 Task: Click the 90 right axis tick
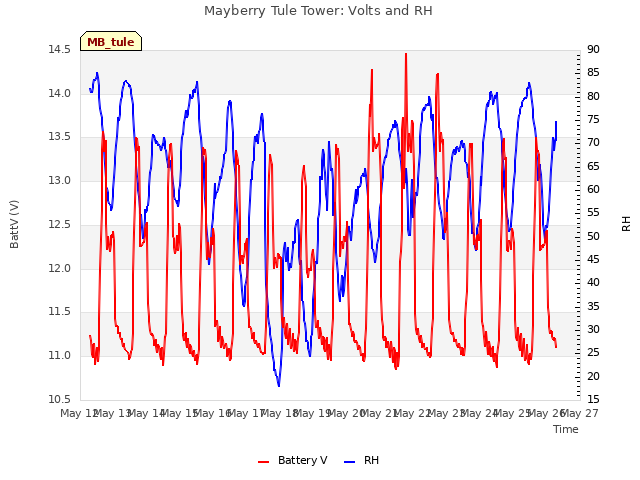coord(593,50)
